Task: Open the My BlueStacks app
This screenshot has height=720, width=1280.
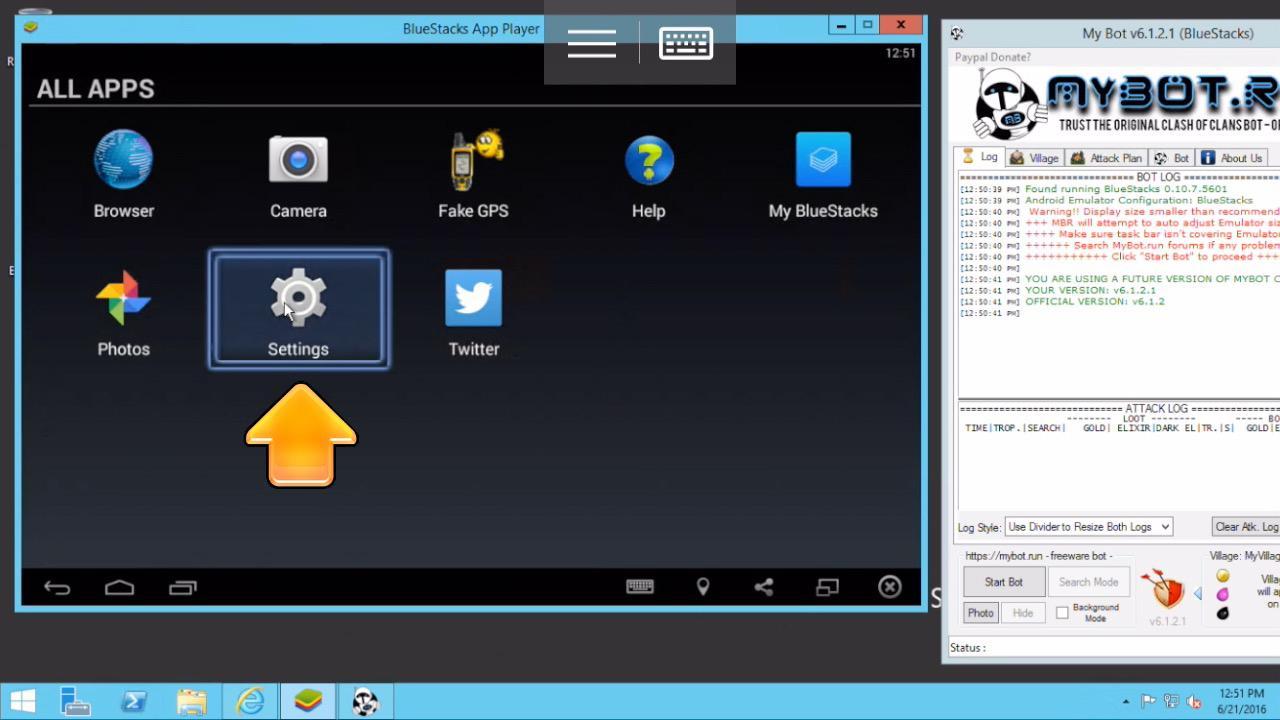Action: (823, 175)
